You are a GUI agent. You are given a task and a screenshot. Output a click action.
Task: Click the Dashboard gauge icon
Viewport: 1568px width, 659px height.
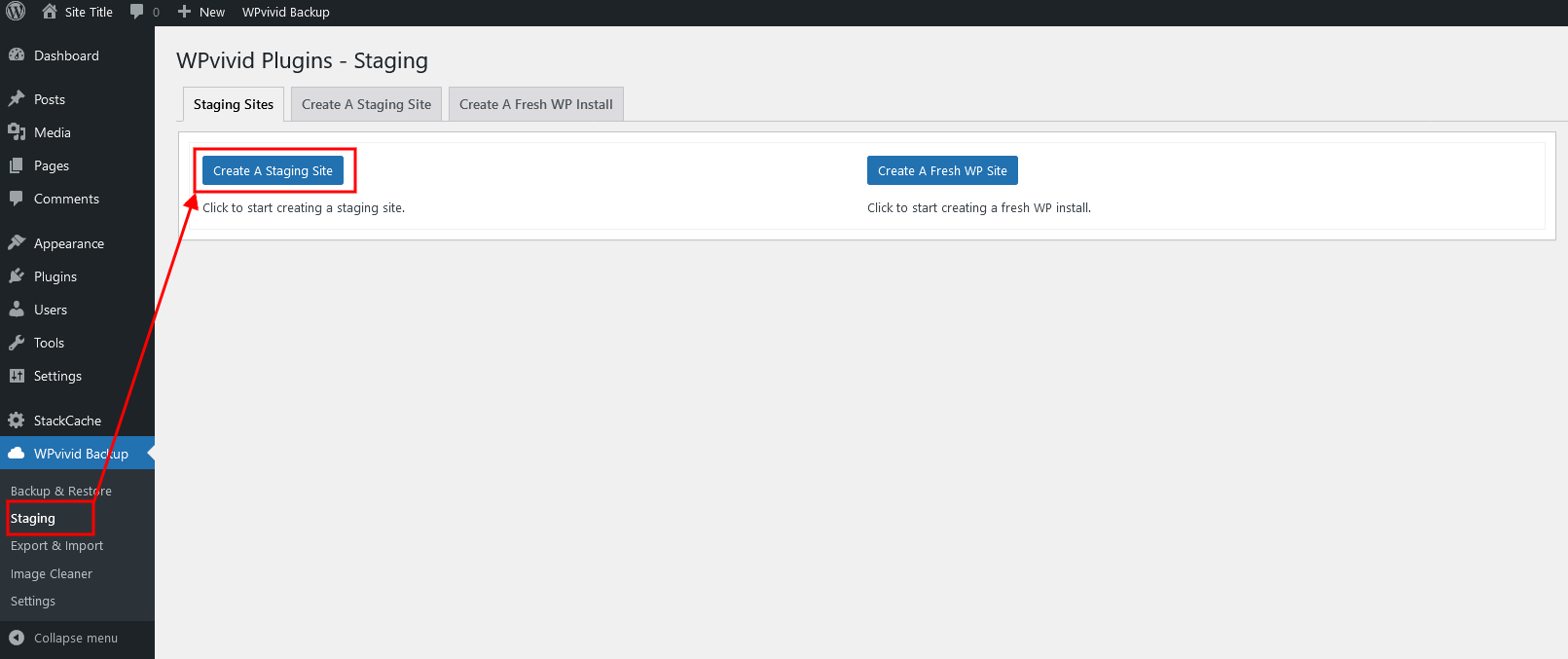click(x=17, y=55)
